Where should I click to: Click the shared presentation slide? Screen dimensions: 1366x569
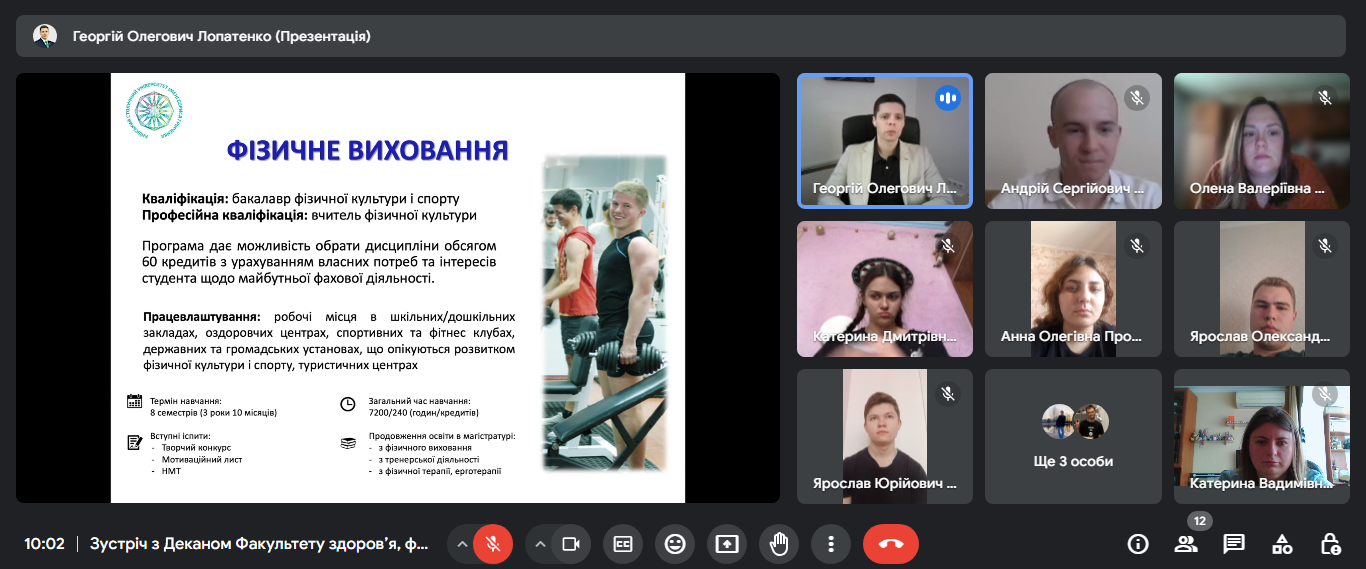click(x=398, y=288)
